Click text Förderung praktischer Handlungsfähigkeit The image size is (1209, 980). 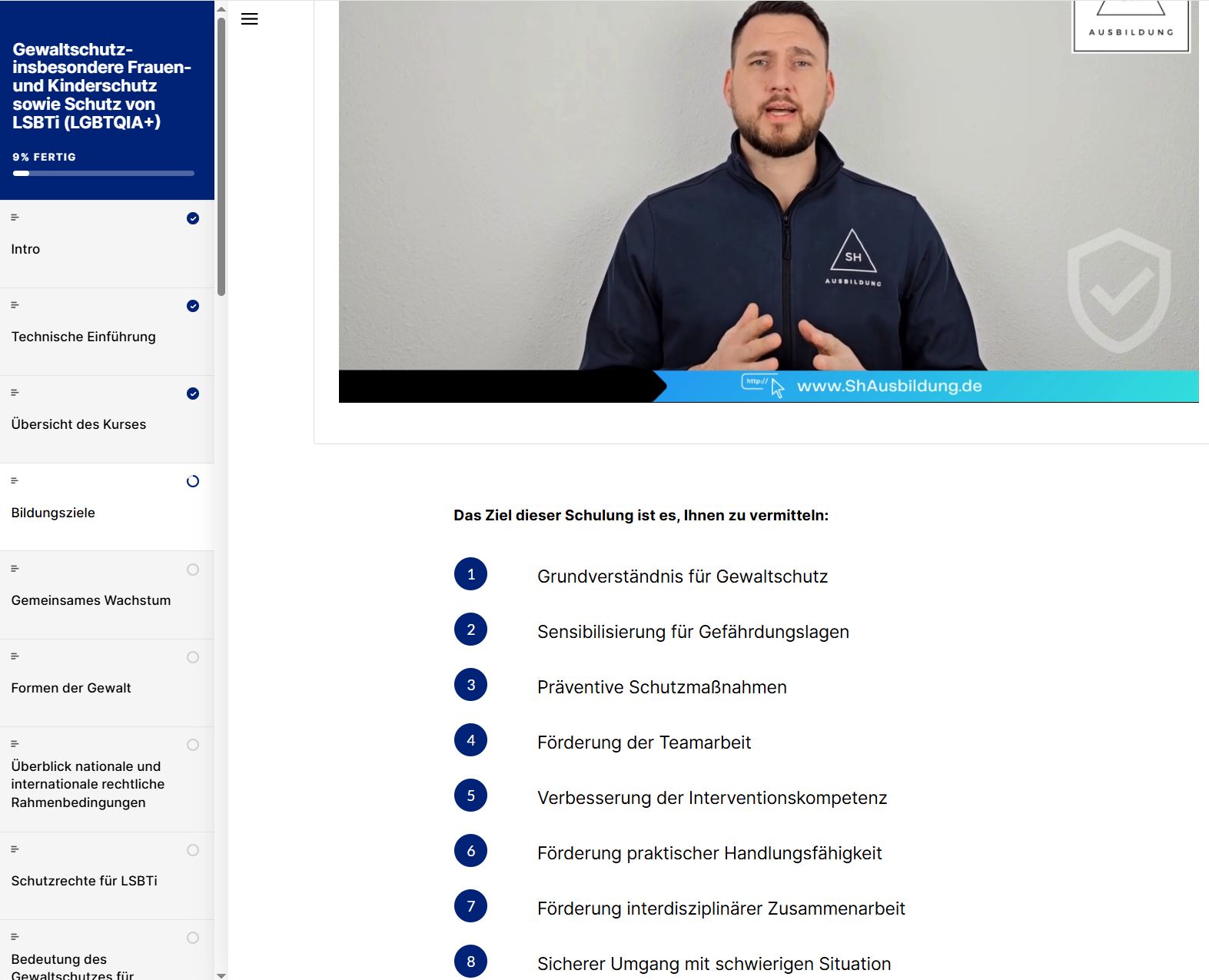pyautogui.click(x=709, y=853)
